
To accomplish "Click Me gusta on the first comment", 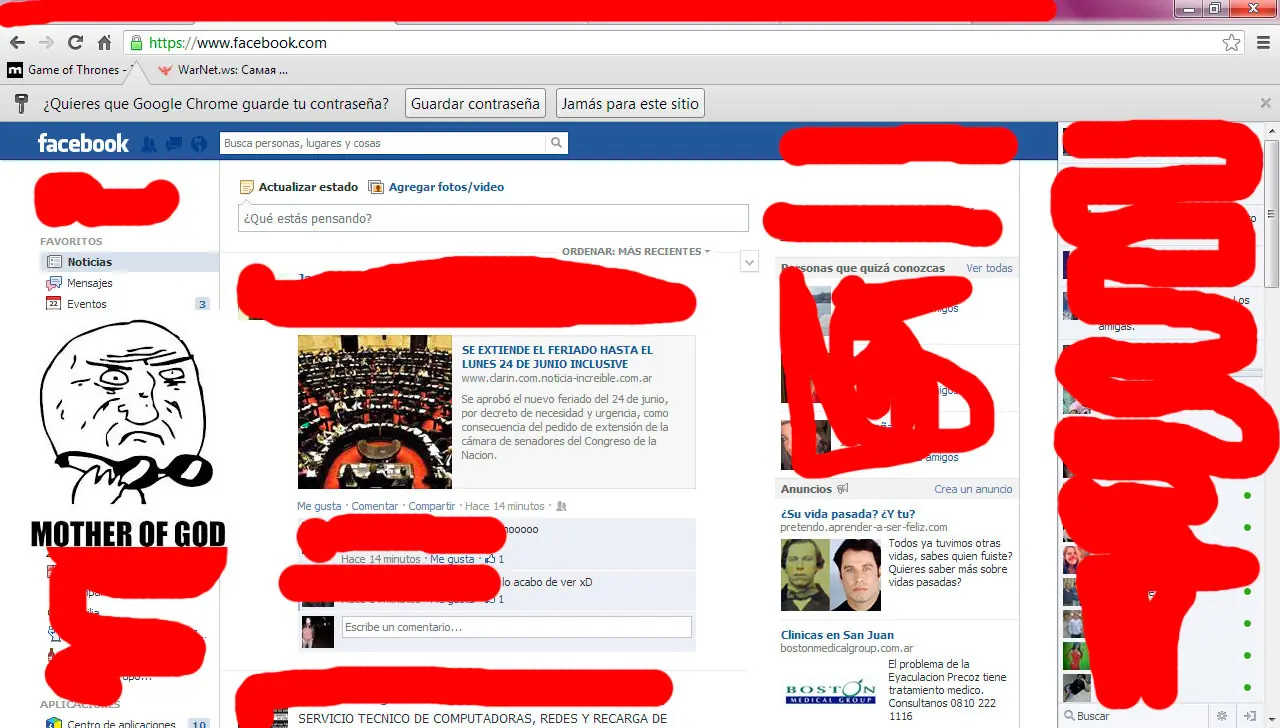I will coord(452,559).
